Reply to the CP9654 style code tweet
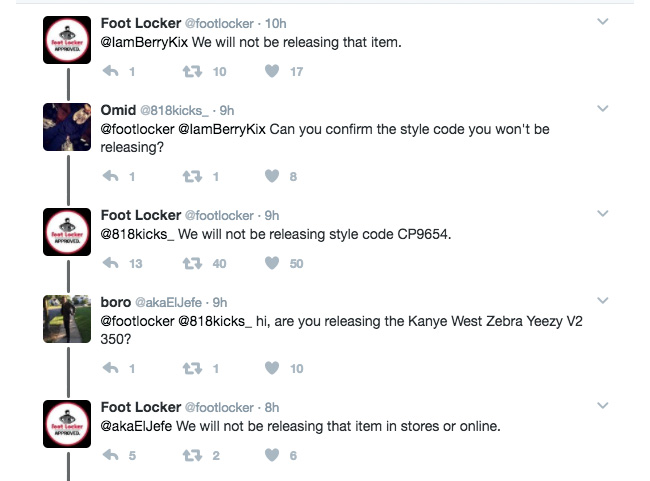The image size is (650, 481). [x=112, y=263]
